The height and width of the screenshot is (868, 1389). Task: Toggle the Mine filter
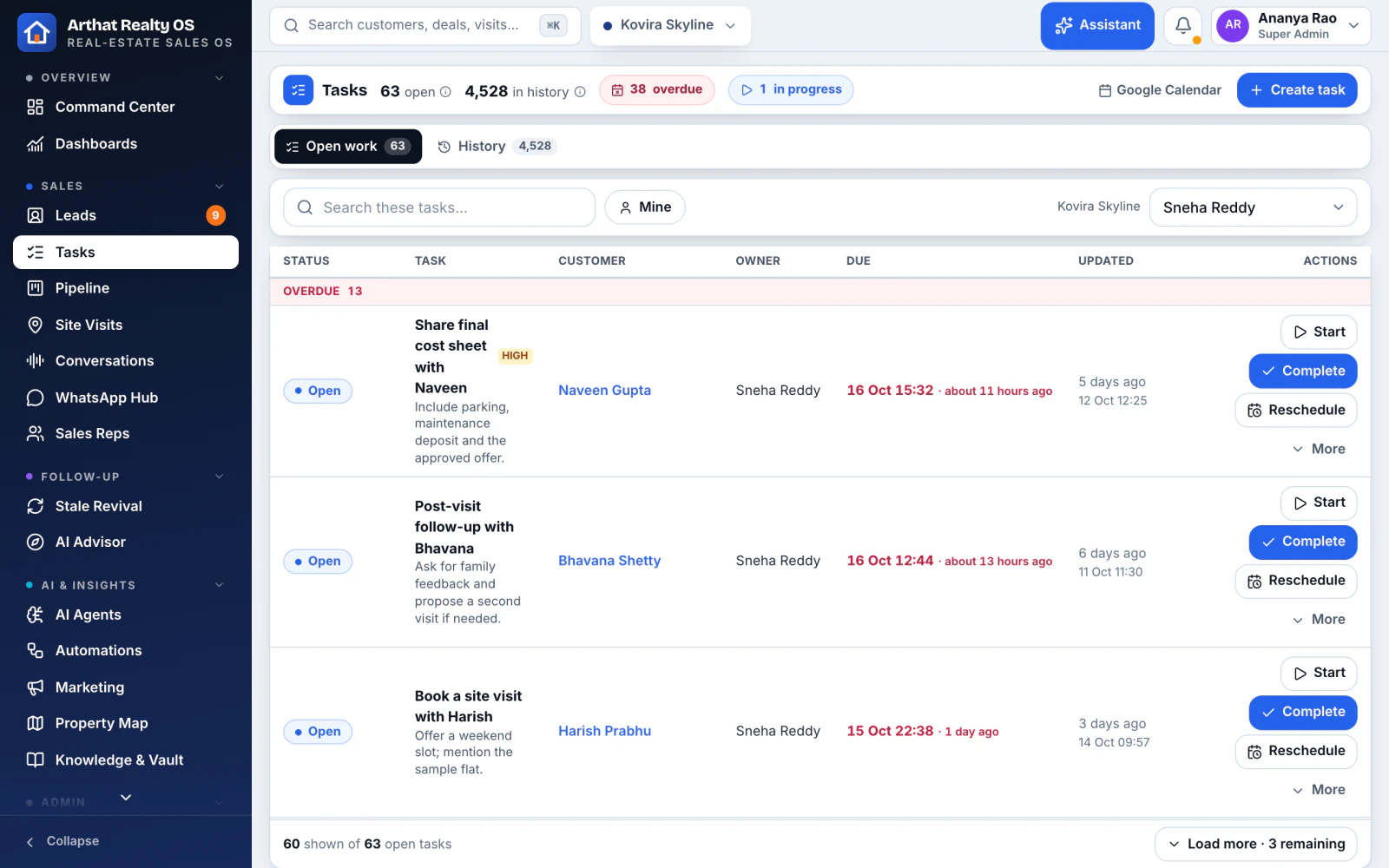[x=645, y=207]
